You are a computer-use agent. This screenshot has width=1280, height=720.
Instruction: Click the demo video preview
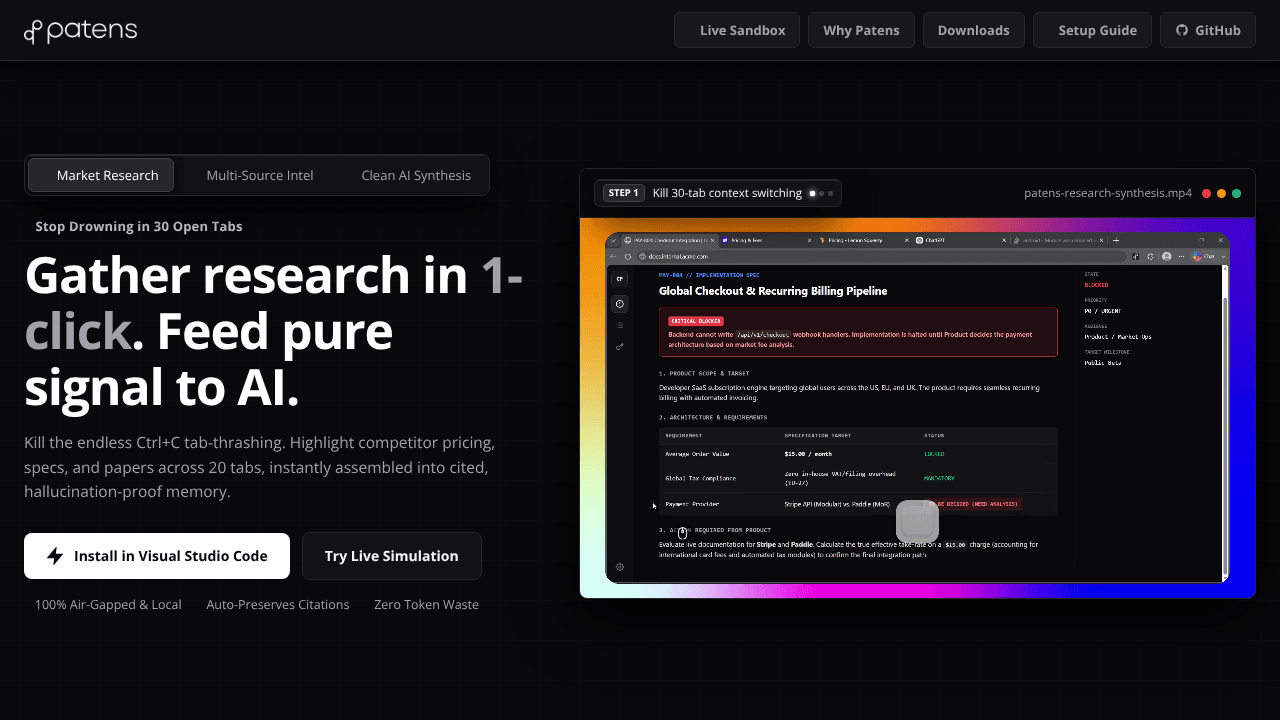pyautogui.click(x=917, y=408)
